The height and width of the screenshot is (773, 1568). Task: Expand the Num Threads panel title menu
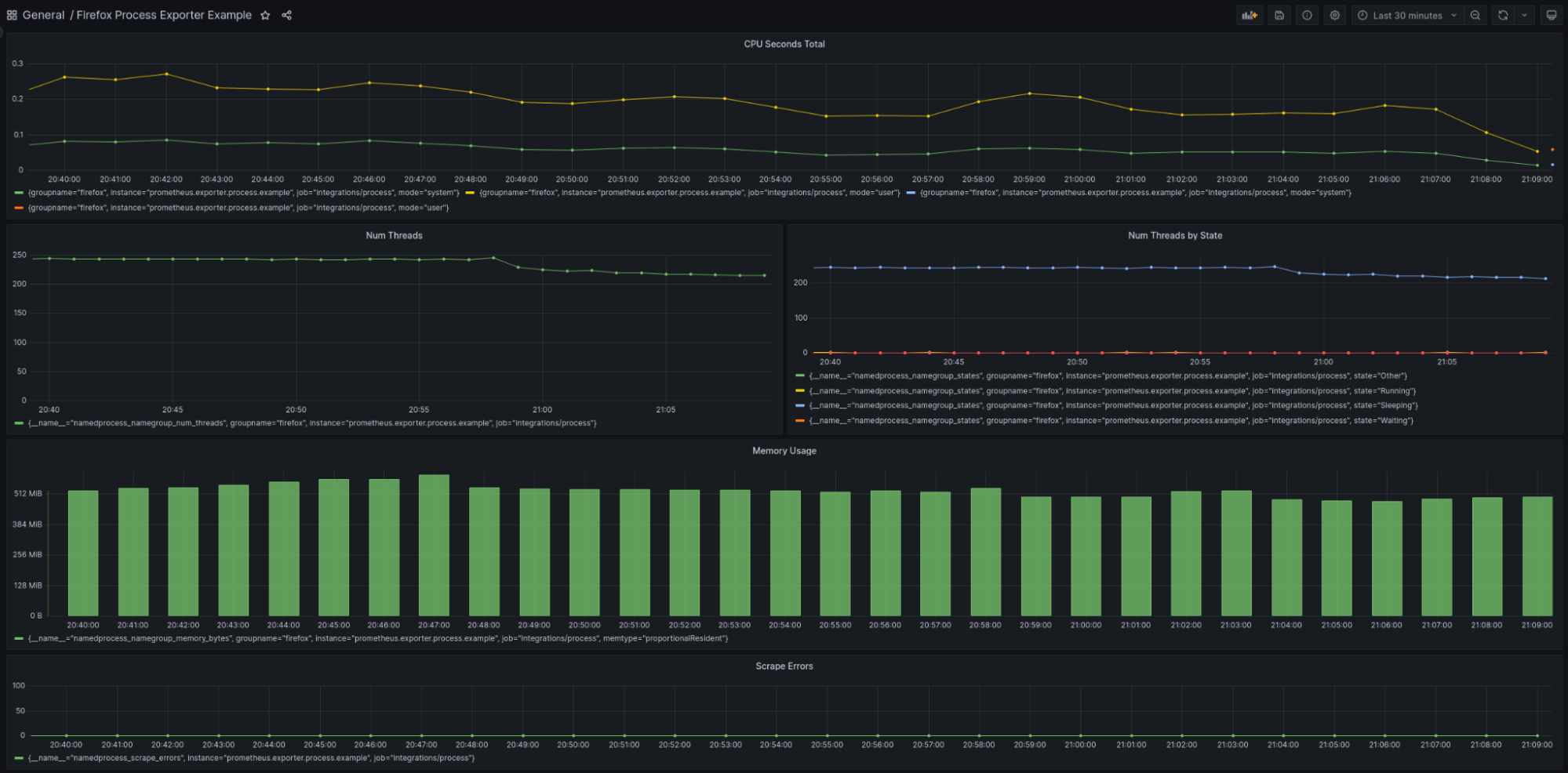[394, 235]
